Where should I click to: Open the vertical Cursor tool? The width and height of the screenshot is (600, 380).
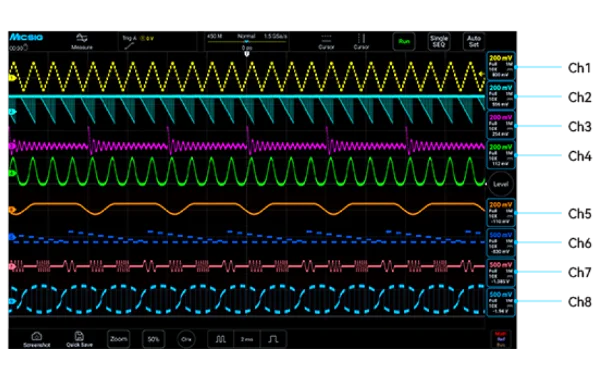tap(361, 42)
